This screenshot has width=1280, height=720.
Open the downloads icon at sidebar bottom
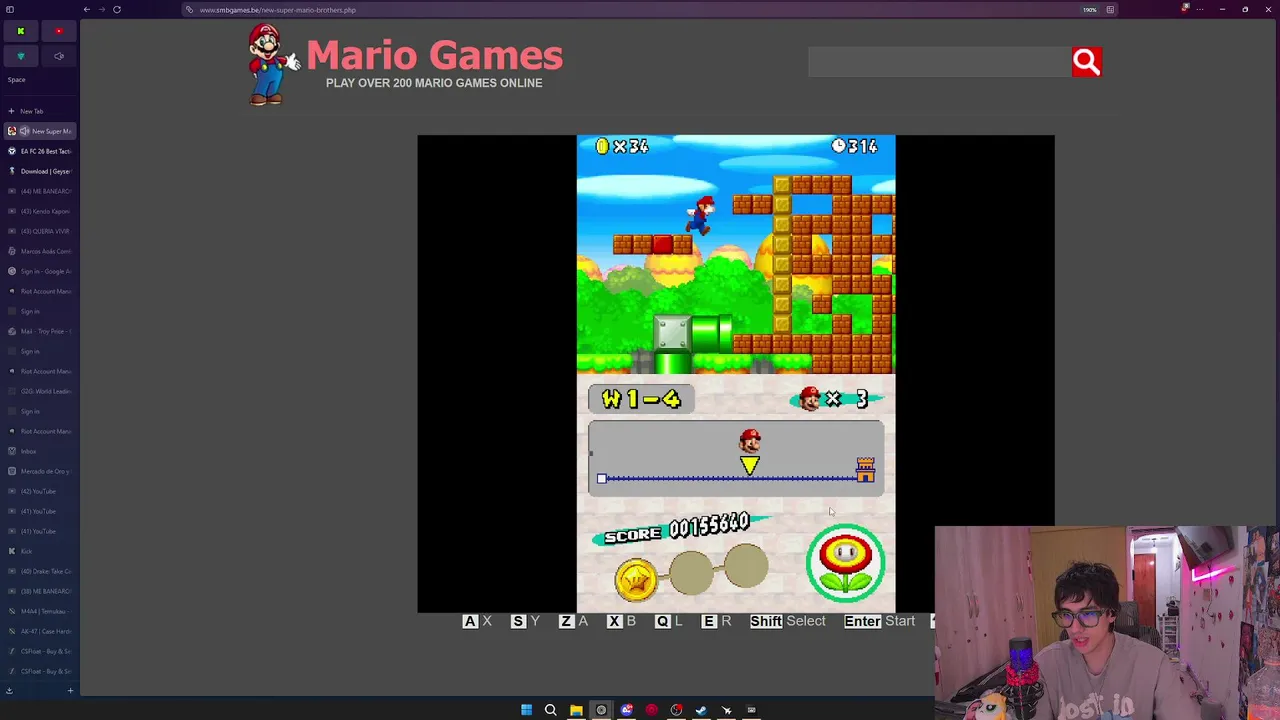pyautogui.click(x=9, y=690)
